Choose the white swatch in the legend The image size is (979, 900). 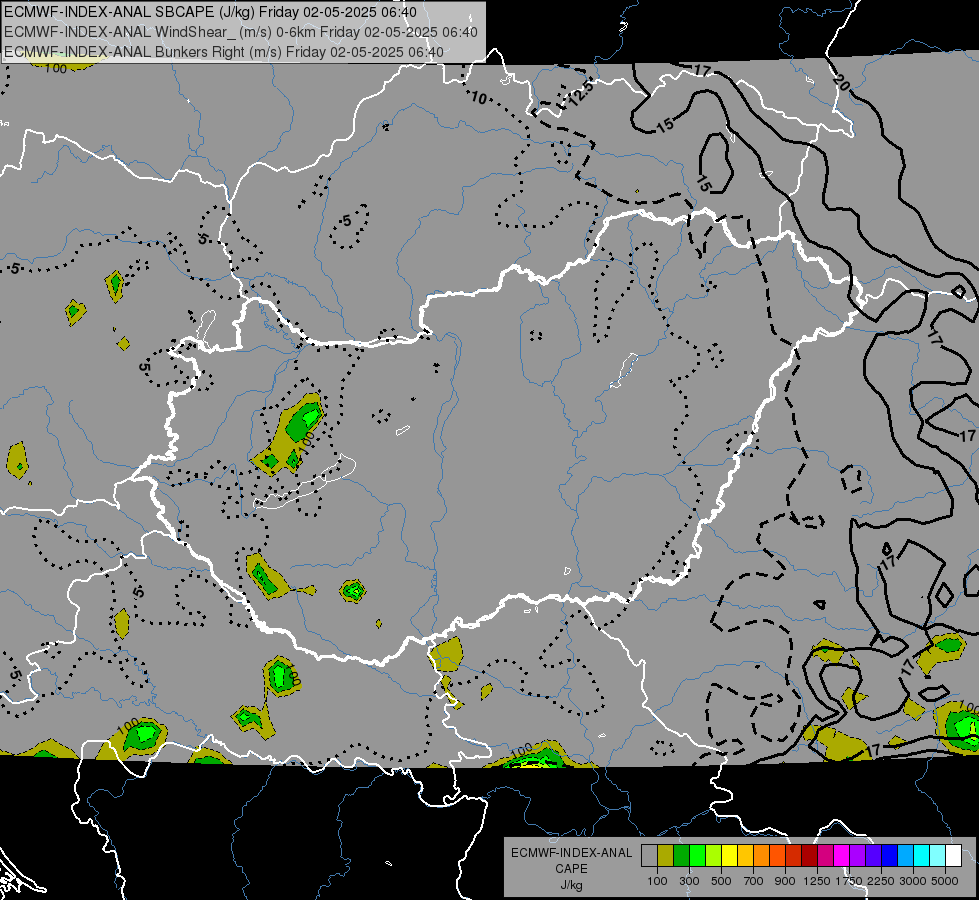click(x=953, y=856)
